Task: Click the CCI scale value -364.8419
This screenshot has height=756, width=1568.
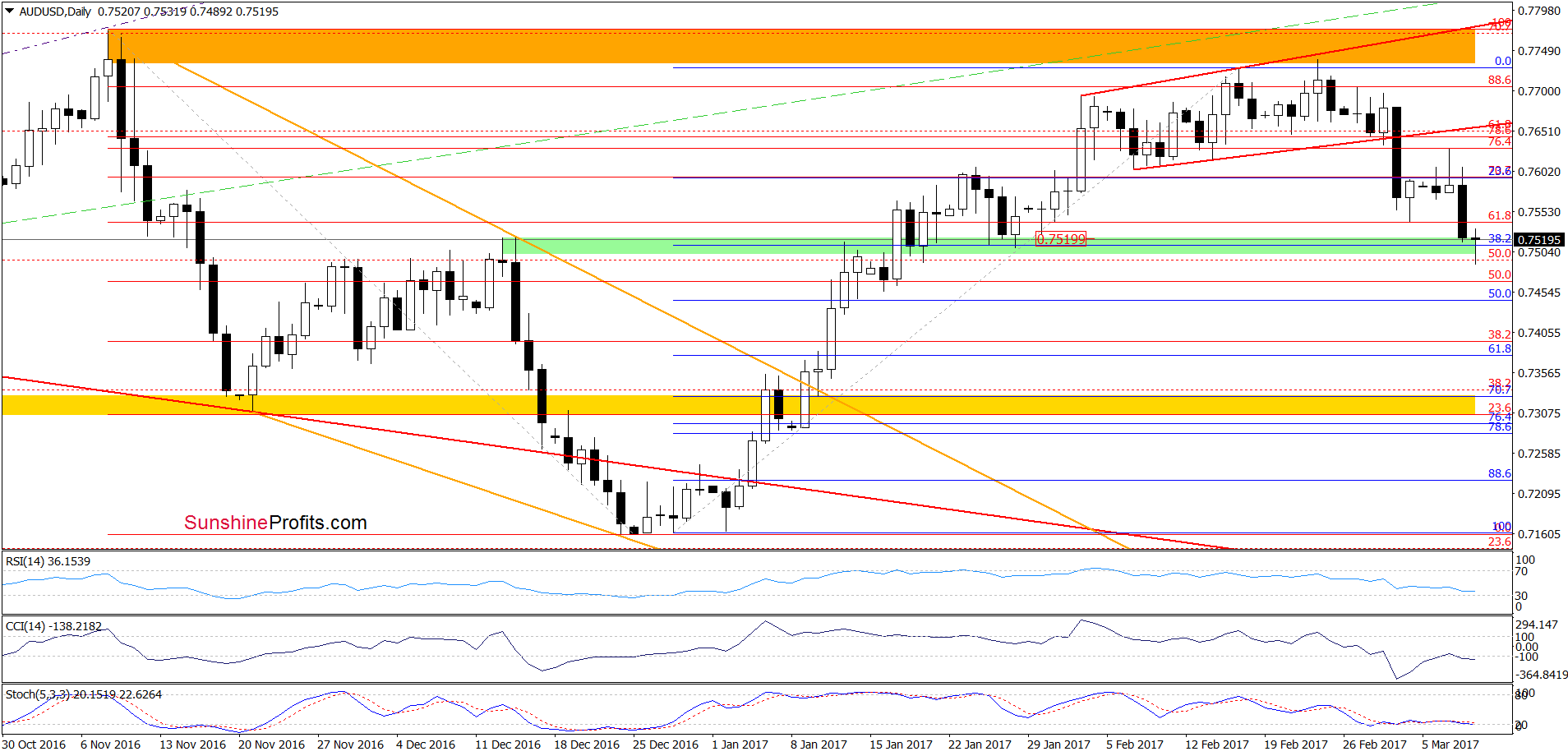Action: (1542, 675)
